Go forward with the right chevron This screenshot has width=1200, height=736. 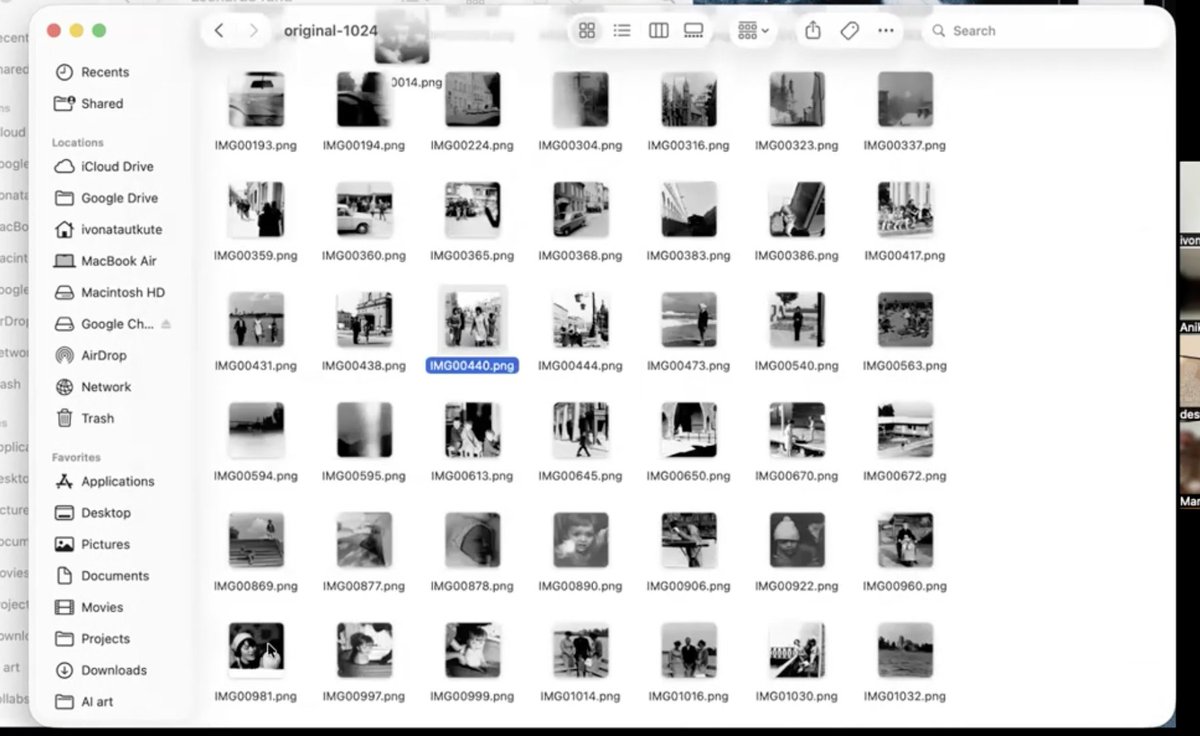(x=254, y=31)
